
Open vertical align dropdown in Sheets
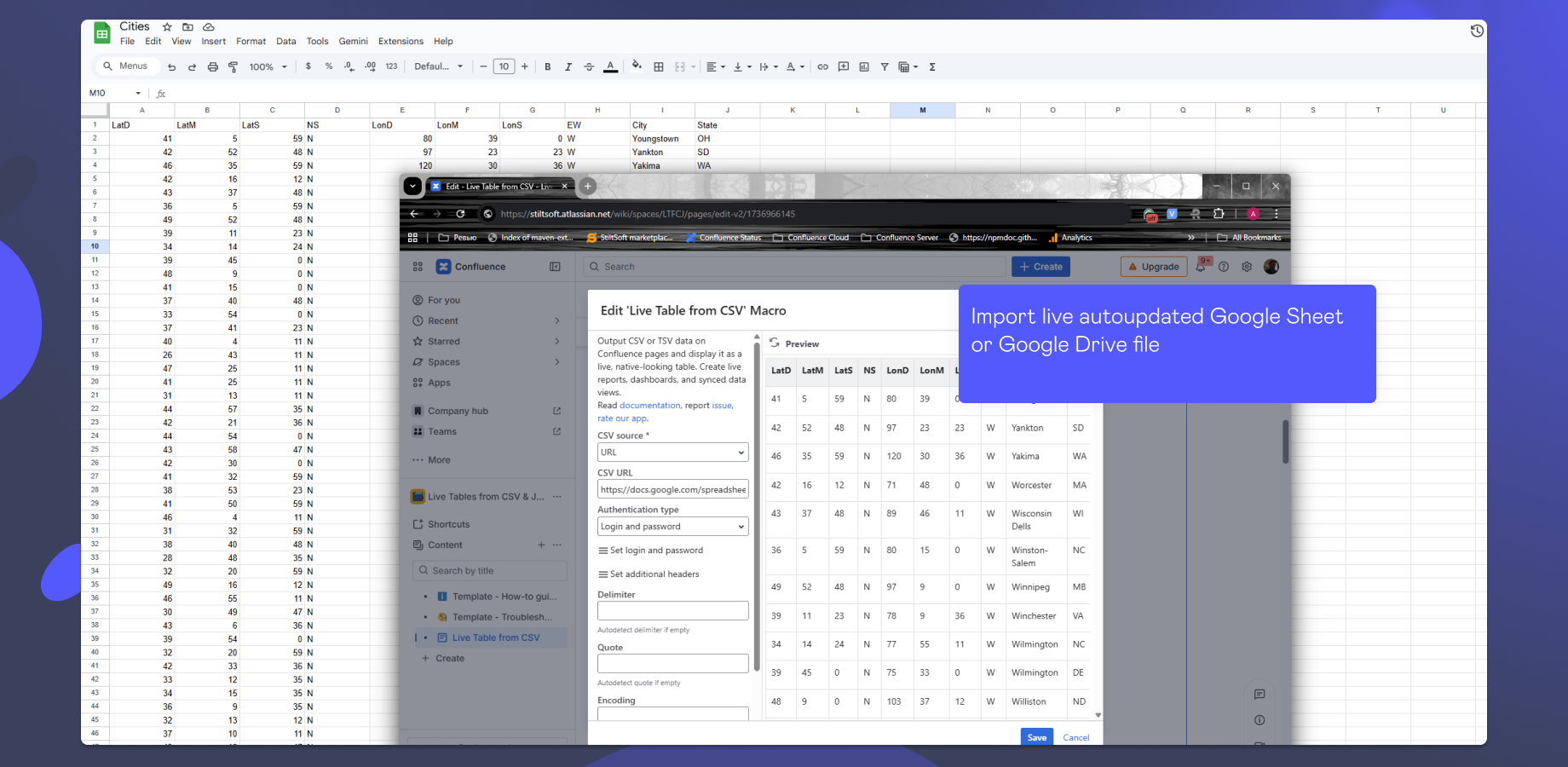click(x=742, y=66)
